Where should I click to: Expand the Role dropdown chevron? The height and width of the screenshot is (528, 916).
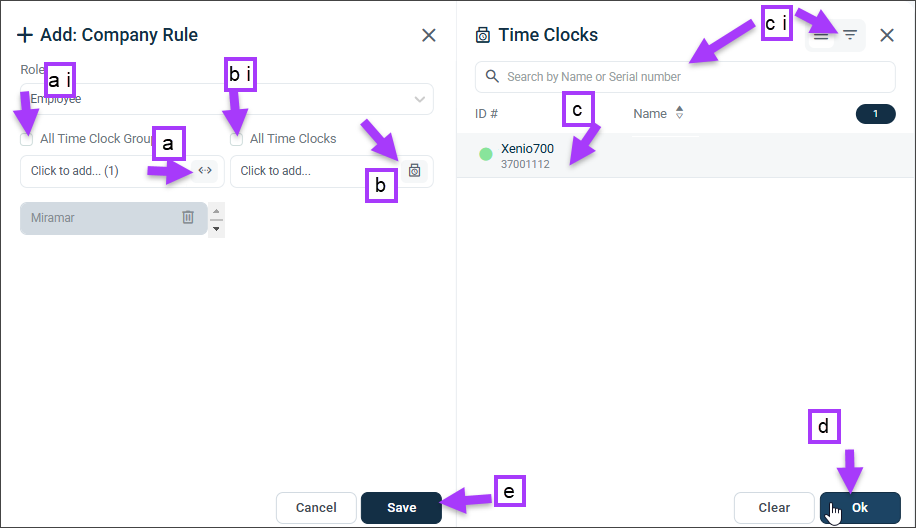pyautogui.click(x=419, y=99)
